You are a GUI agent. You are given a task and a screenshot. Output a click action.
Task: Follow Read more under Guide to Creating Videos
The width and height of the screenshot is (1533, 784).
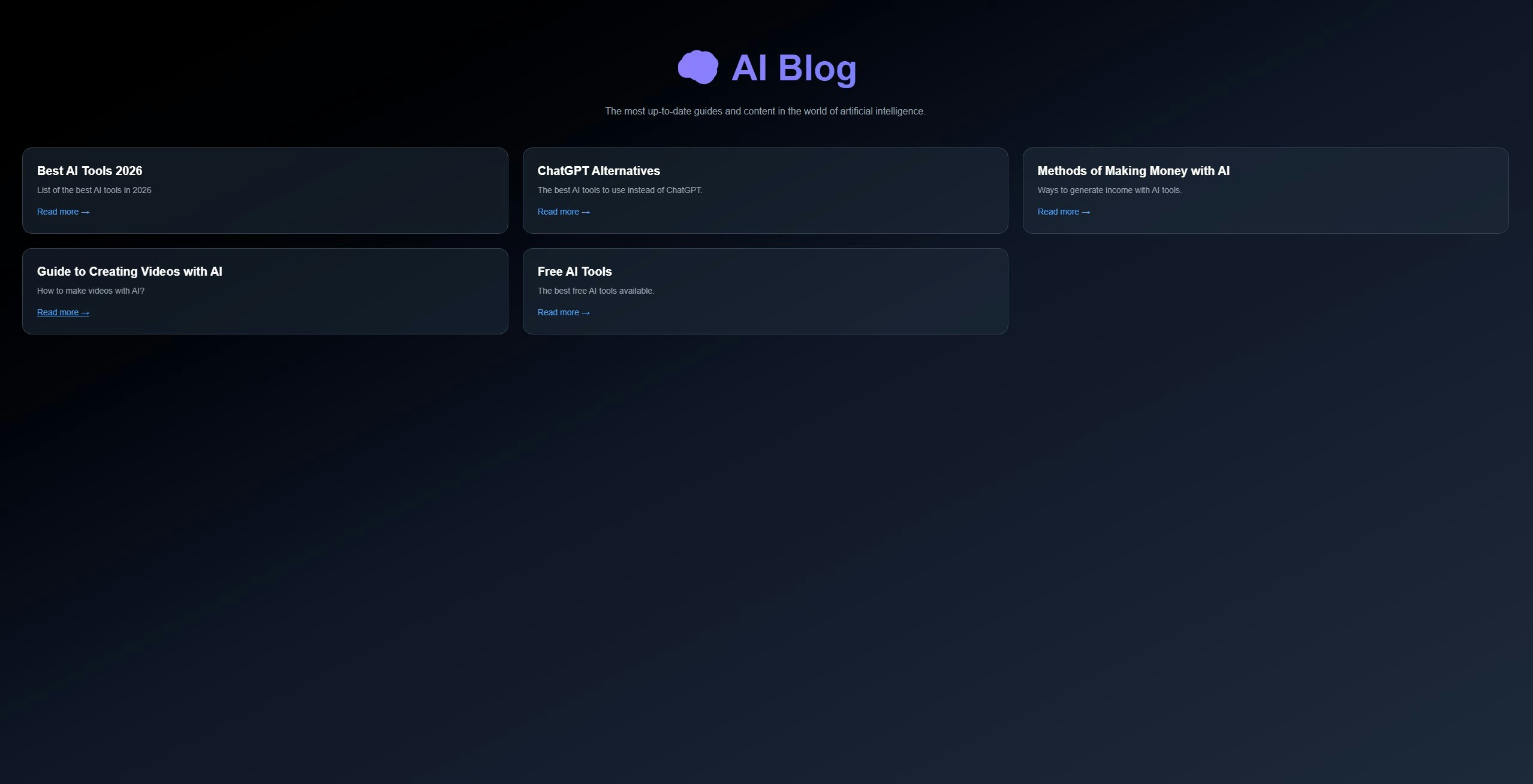coord(63,312)
